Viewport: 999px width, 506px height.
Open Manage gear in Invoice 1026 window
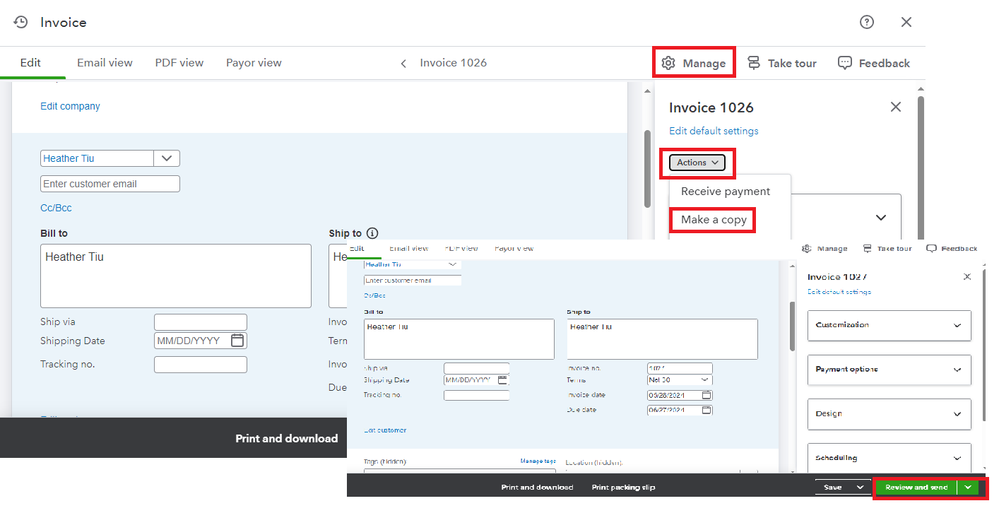pyautogui.click(x=694, y=63)
